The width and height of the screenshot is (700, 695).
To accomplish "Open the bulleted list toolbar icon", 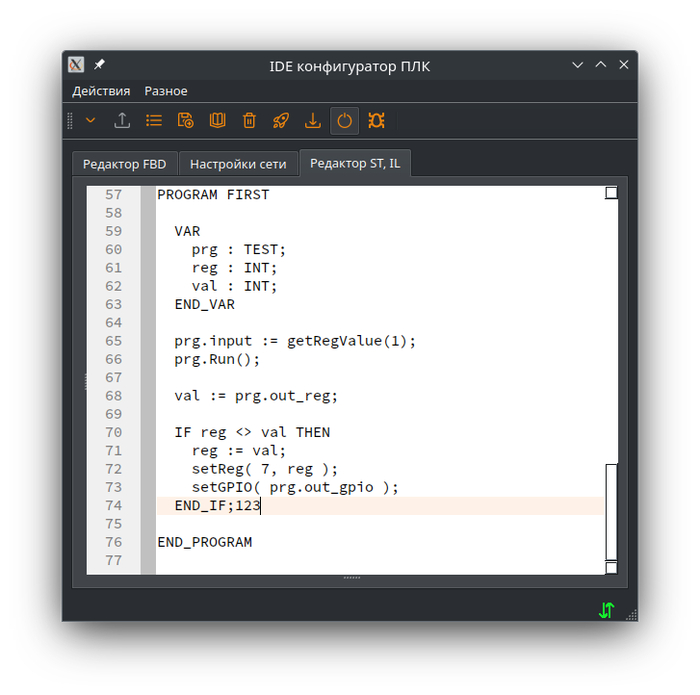I will pyautogui.click(x=154, y=121).
